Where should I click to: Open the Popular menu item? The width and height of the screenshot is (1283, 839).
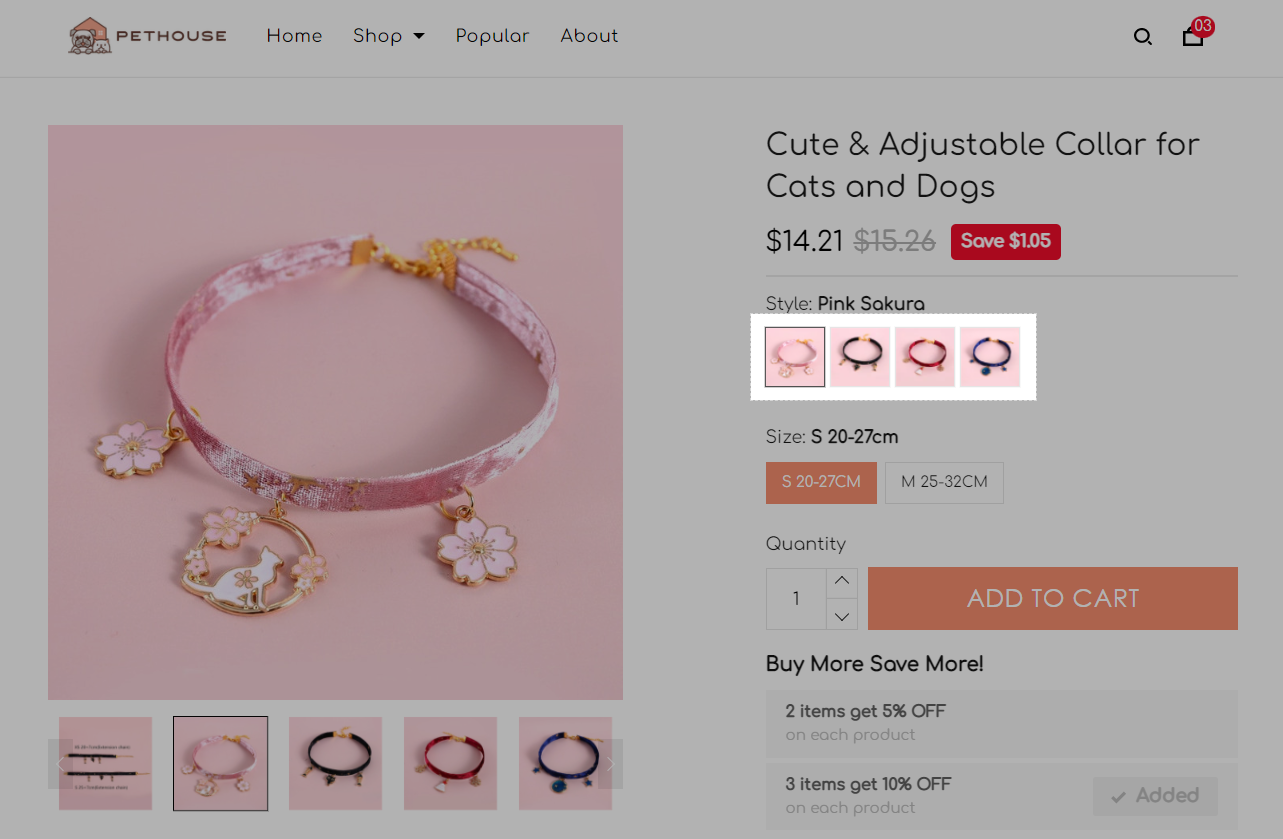point(492,36)
